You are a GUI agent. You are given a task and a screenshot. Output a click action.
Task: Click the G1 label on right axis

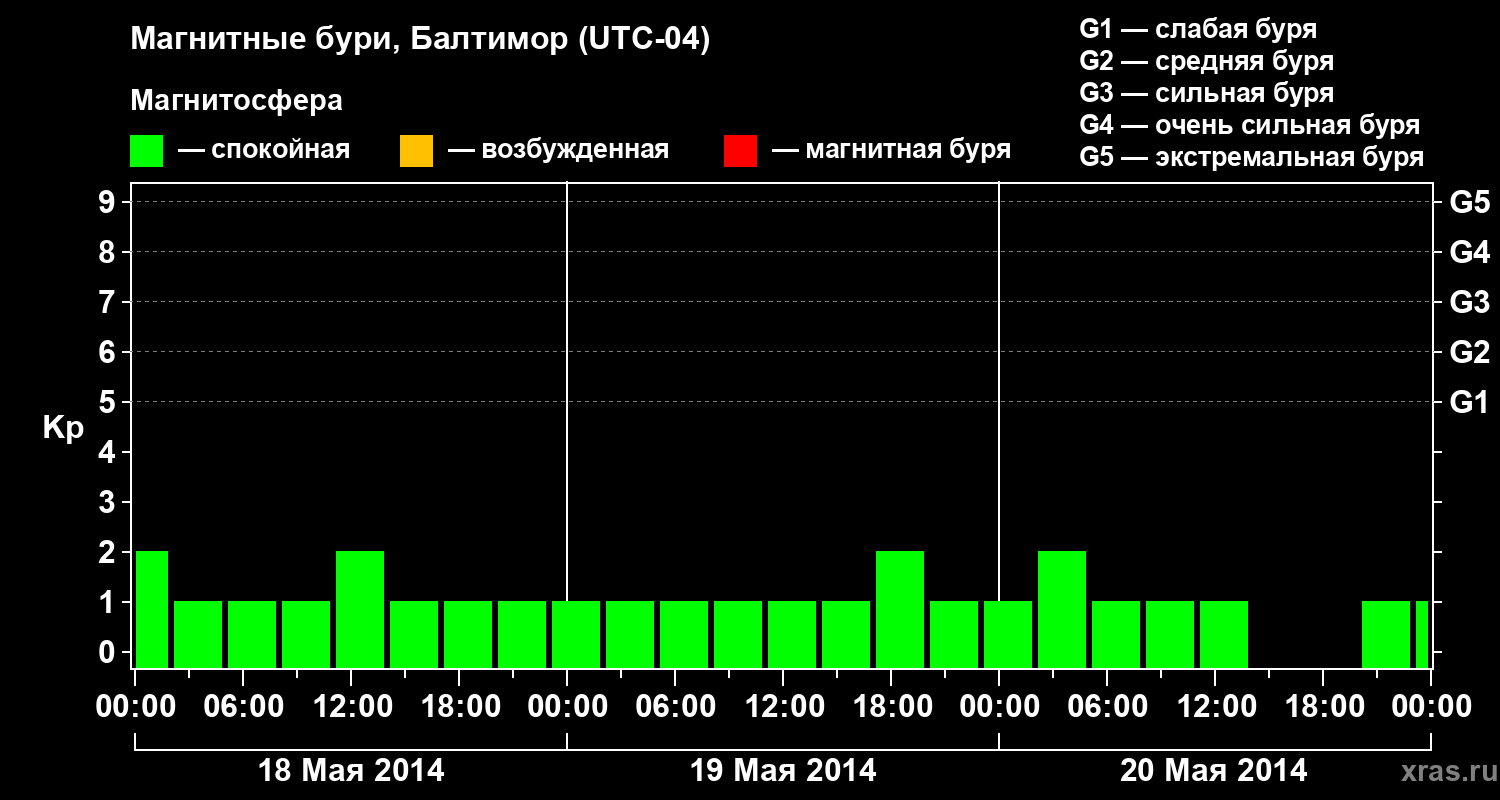coord(1469,402)
